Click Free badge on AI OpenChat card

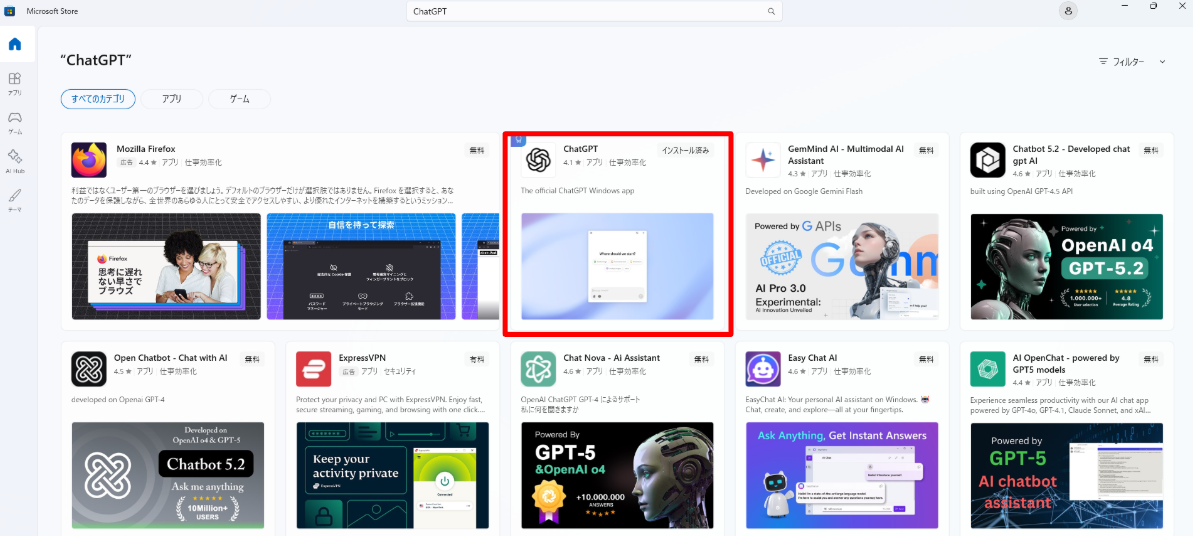pyautogui.click(x=1150, y=359)
